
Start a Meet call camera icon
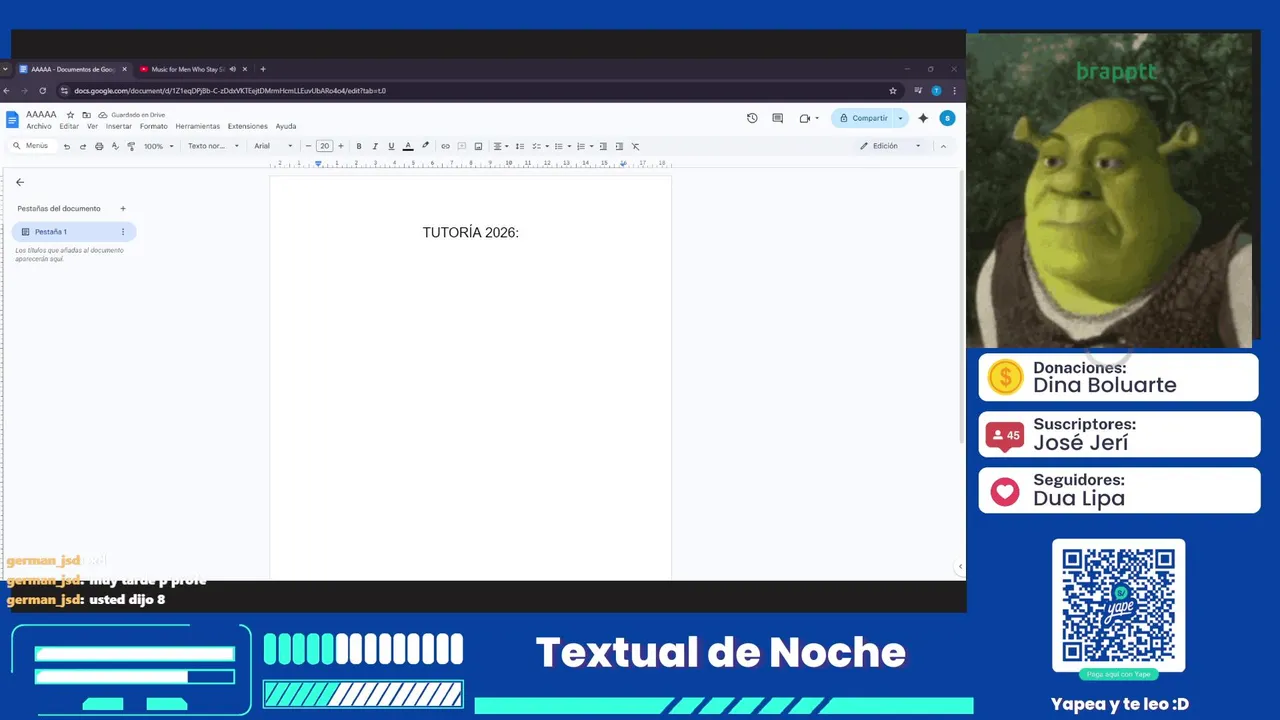point(805,118)
